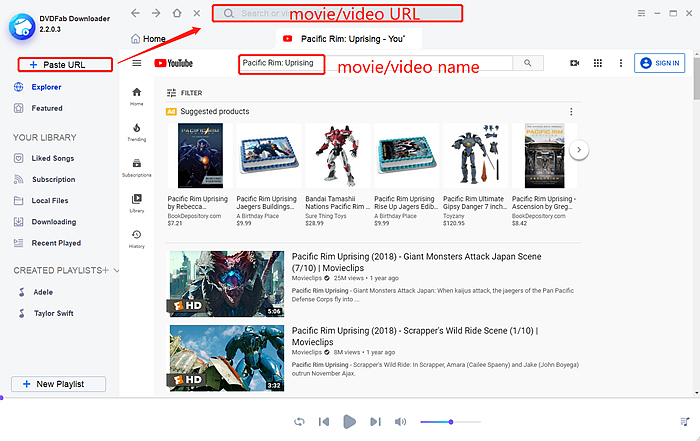Screen dimensions: 700x441
Task: Show next suggested products with arrow
Action: [579, 150]
